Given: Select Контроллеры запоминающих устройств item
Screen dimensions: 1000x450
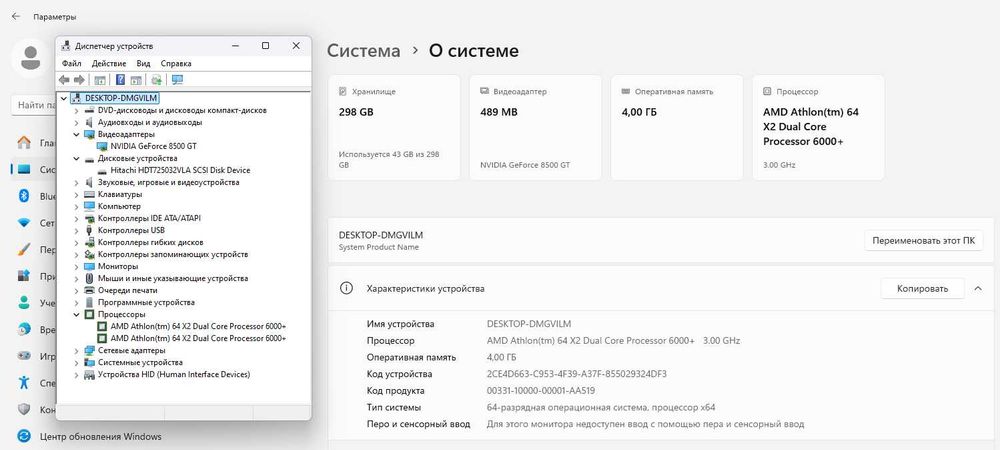Looking at the screenshot, I should tap(173, 254).
